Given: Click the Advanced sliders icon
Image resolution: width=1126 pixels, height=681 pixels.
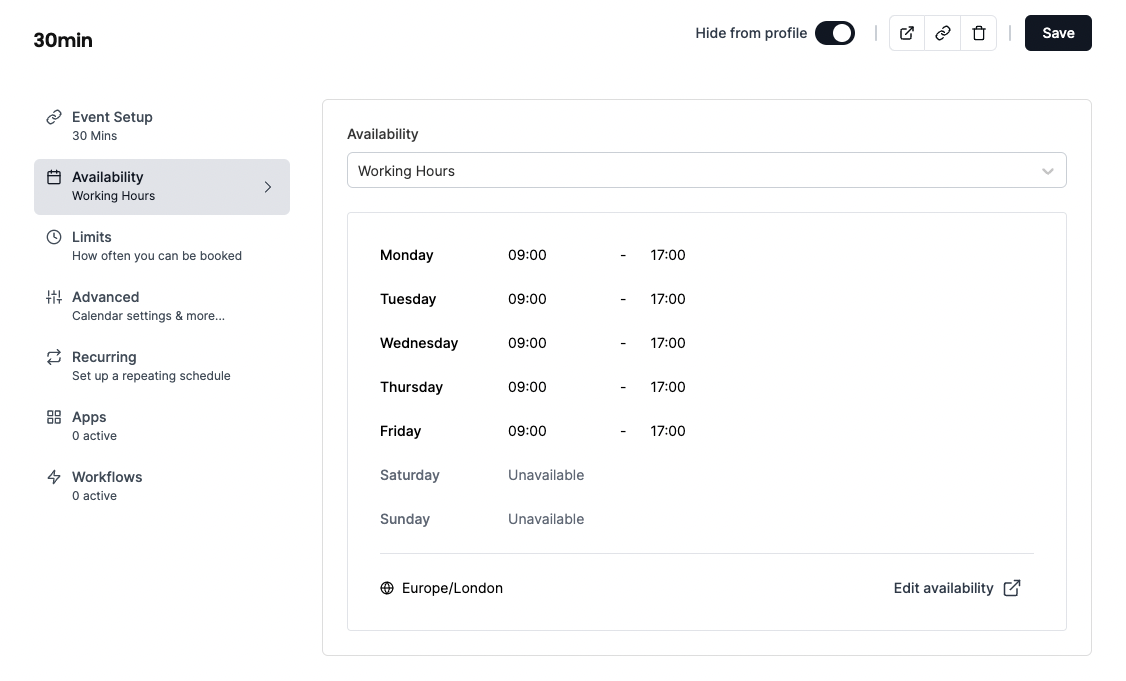Looking at the screenshot, I should click(x=54, y=297).
